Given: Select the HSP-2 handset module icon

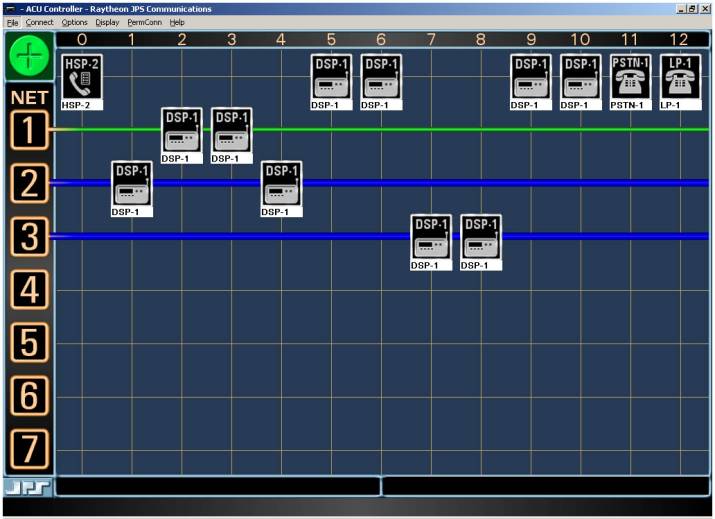Looking at the screenshot, I should pyautogui.click(x=81, y=77).
